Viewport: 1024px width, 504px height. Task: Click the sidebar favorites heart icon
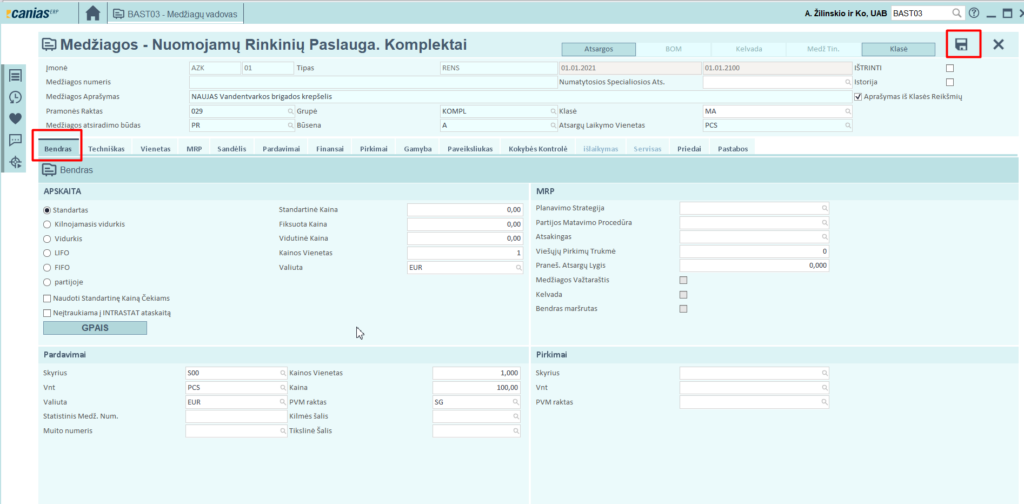pos(15,118)
